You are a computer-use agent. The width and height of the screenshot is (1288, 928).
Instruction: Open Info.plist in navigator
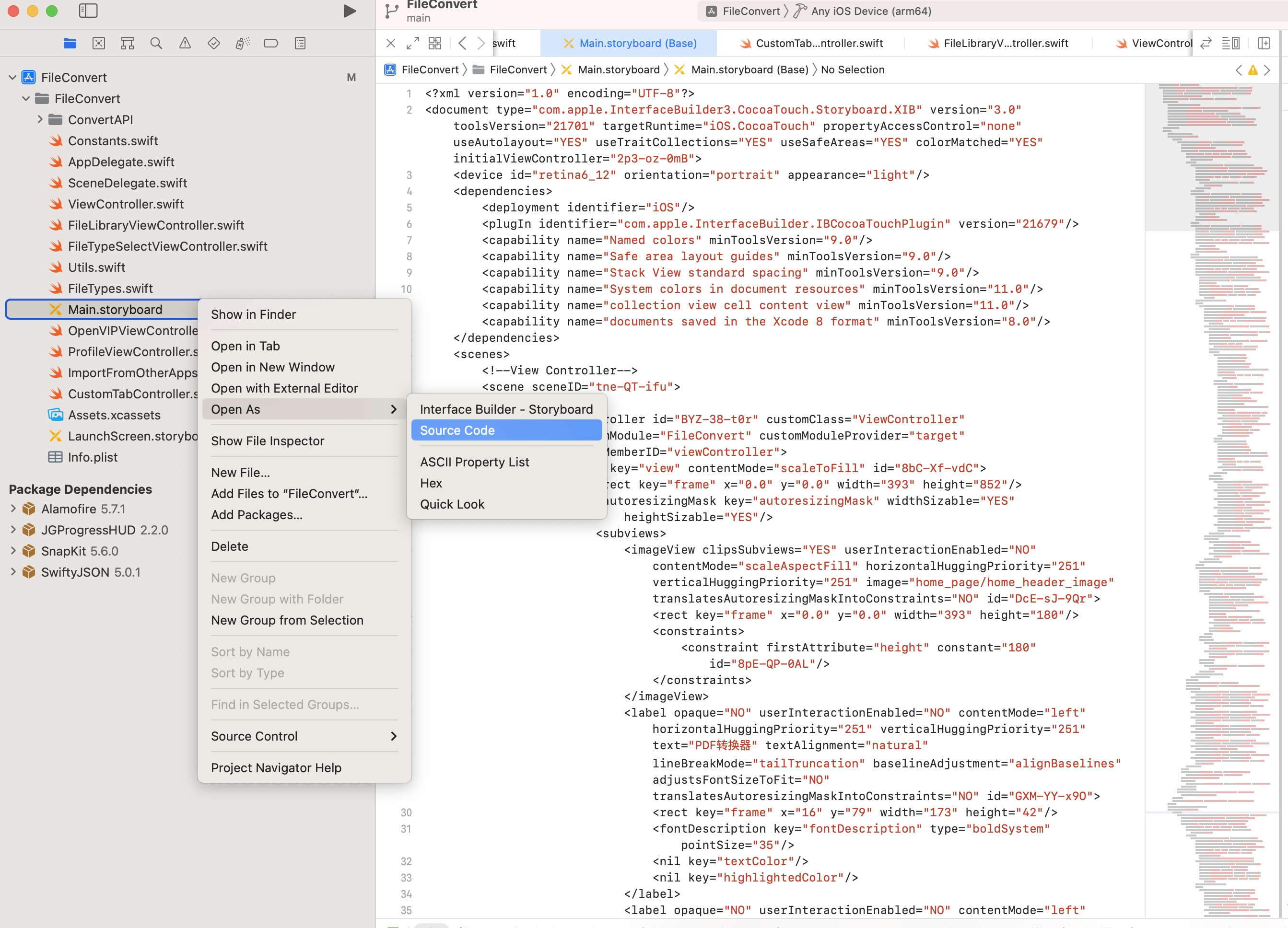93,457
